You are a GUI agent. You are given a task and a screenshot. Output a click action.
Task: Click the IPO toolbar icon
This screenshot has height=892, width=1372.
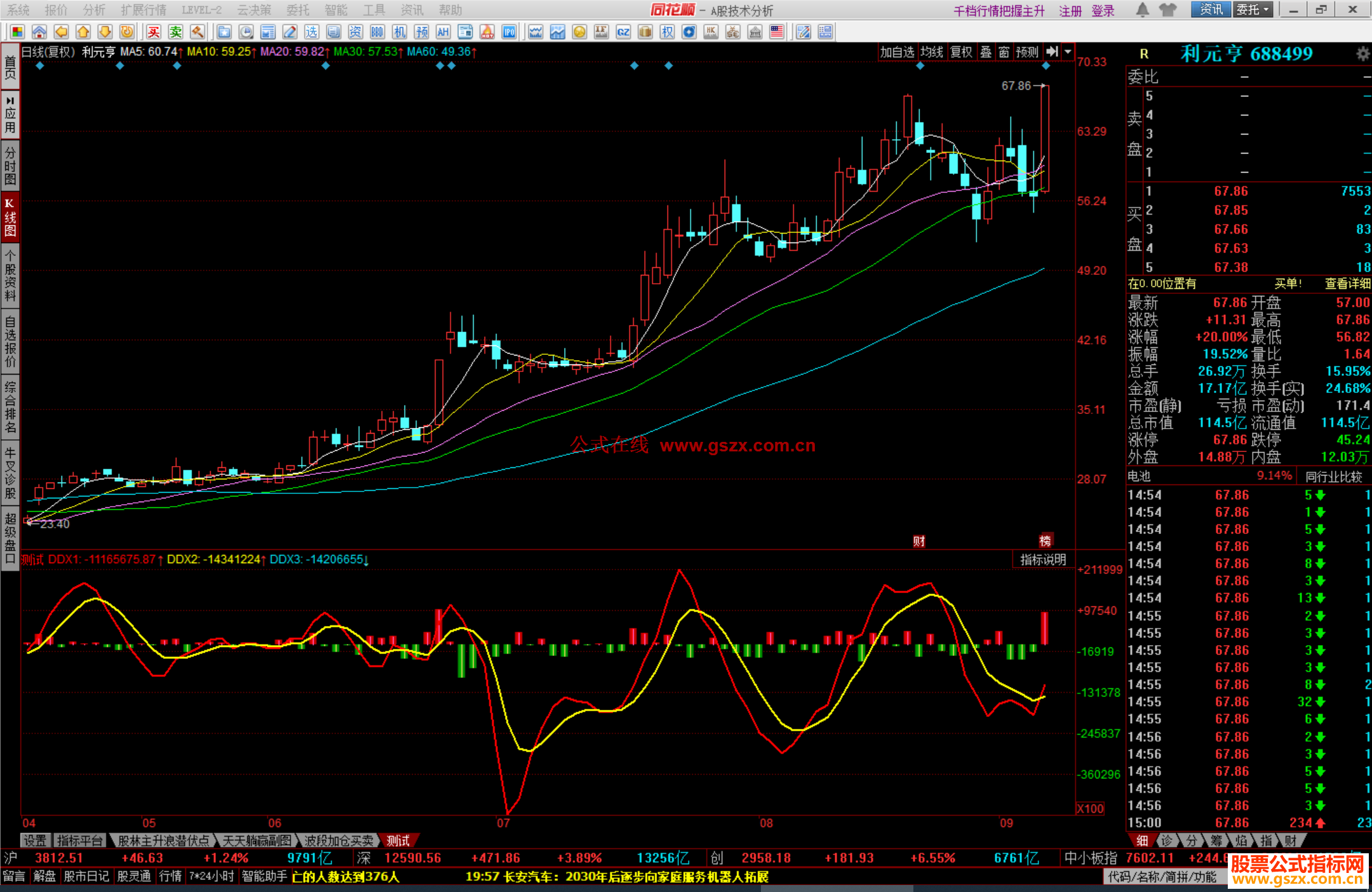click(509, 32)
